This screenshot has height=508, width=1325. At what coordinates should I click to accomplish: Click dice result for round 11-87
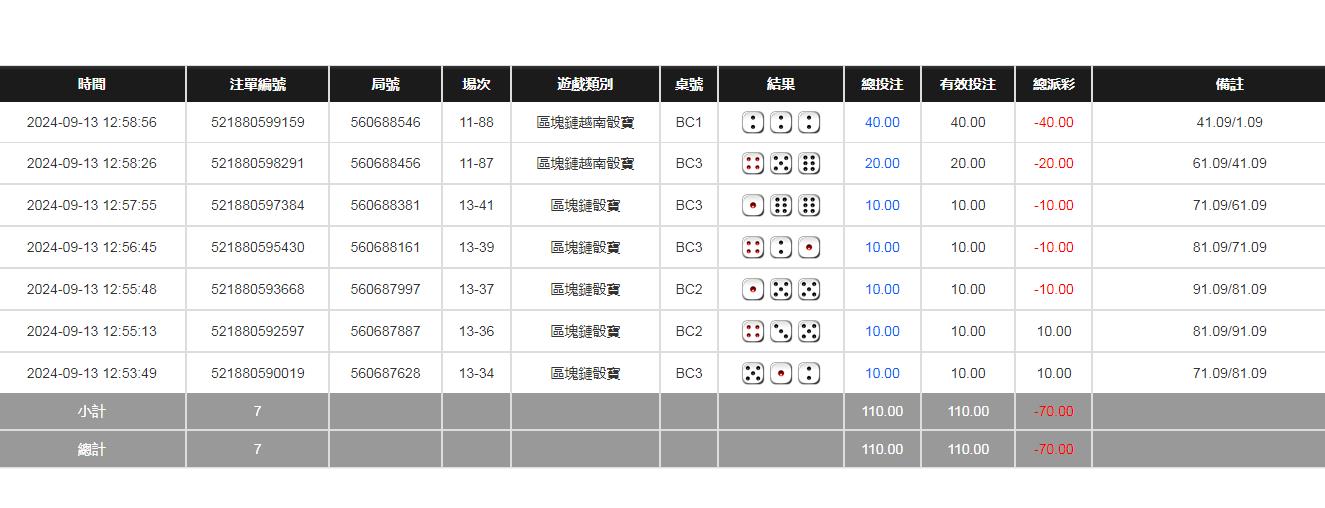tap(781, 163)
